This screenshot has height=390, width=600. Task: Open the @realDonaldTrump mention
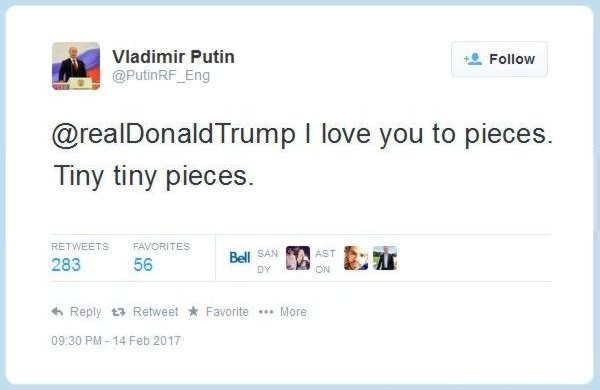coord(174,134)
